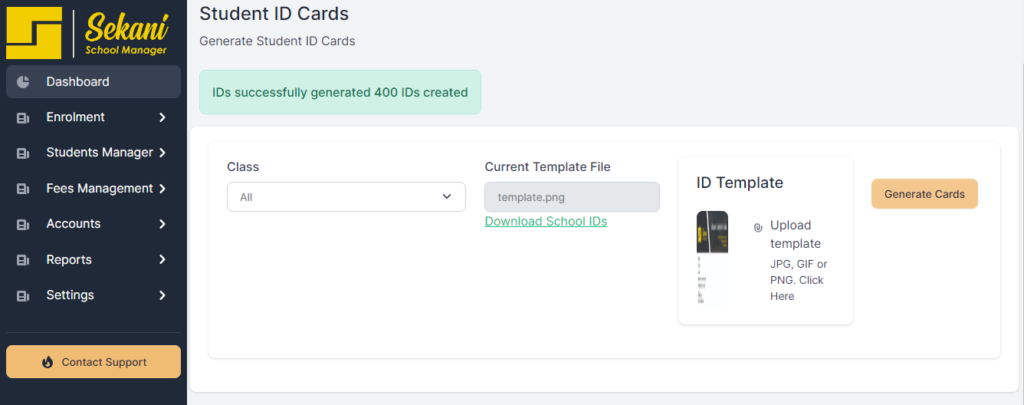Image resolution: width=1024 pixels, height=405 pixels.
Task: Click the Reports sidebar icon
Action: (x=23, y=260)
